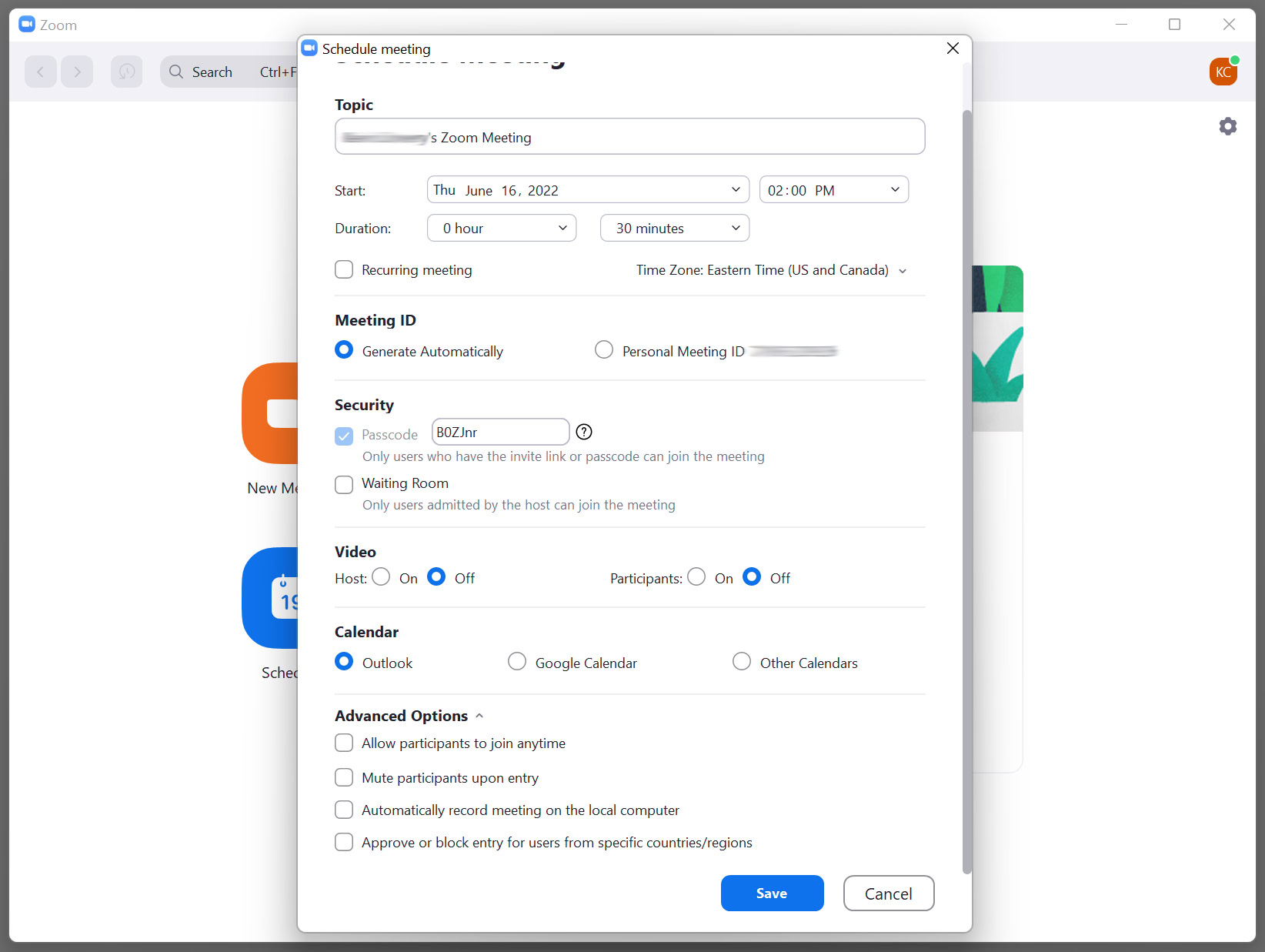The width and height of the screenshot is (1265, 952).
Task: Open the duration hours dropdown
Action: (502, 228)
